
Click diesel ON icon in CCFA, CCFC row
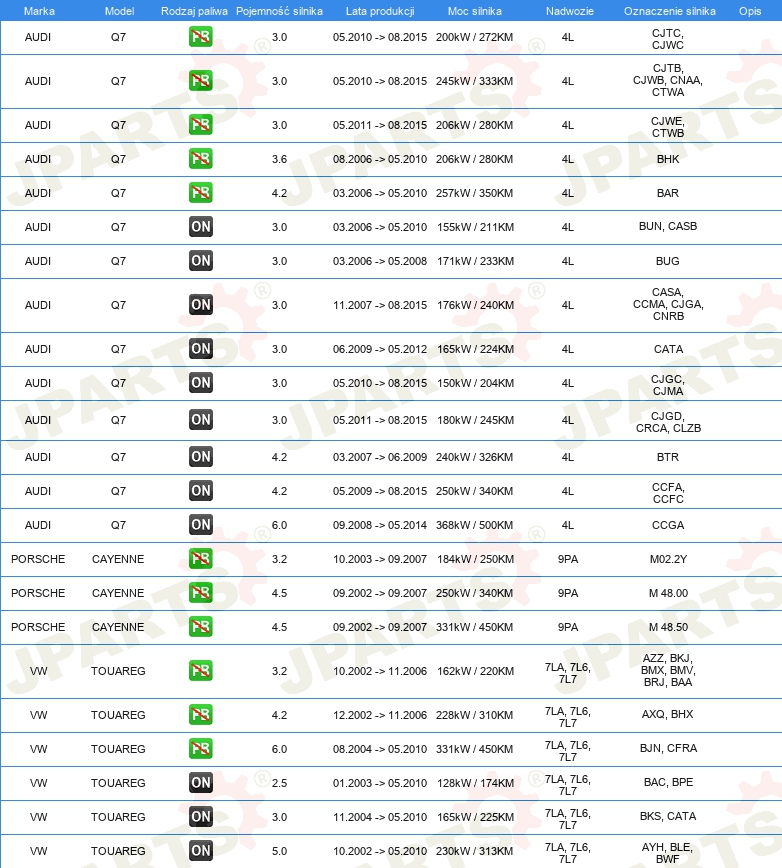200,490
